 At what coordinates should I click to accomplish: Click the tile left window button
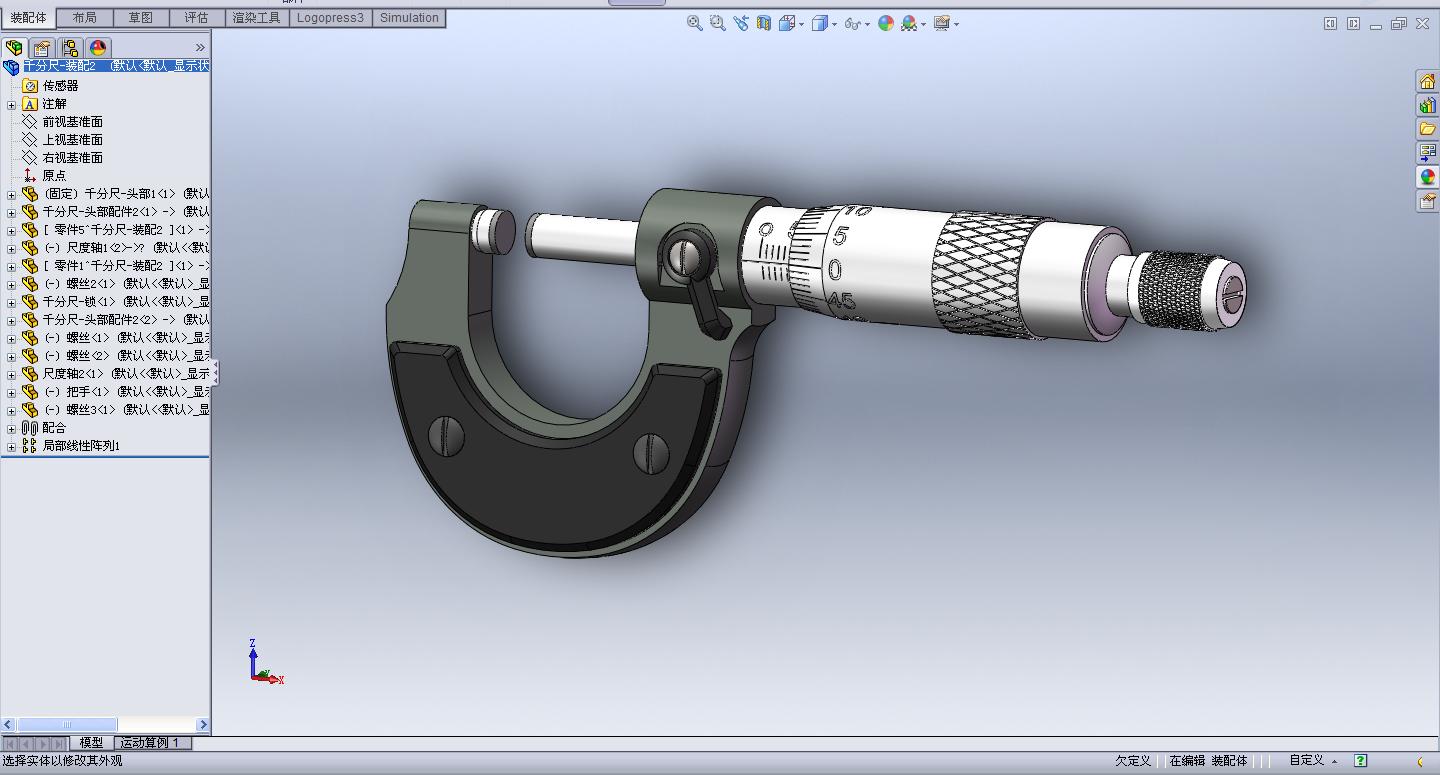(x=1330, y=23)
